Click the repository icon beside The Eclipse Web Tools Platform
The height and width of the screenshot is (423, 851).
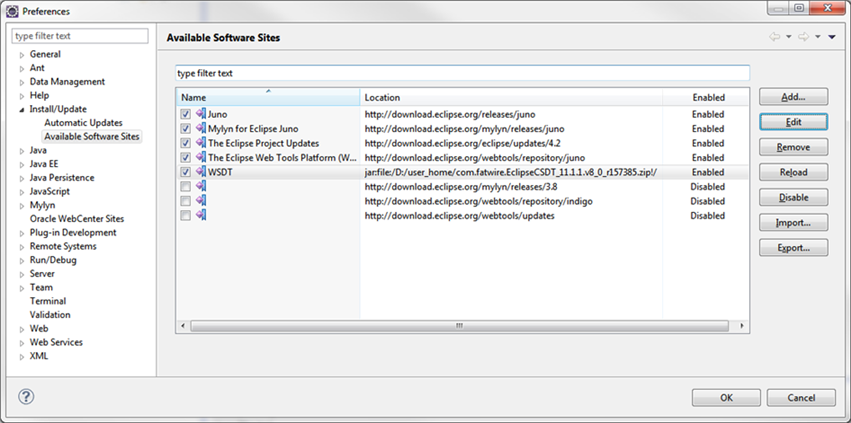point(201,157)
